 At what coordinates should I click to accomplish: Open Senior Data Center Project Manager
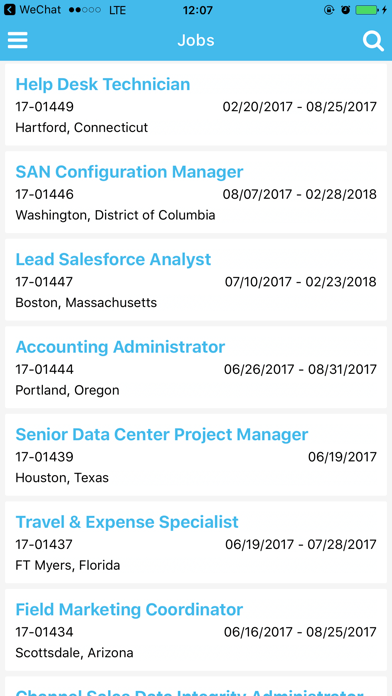(196, 455)
